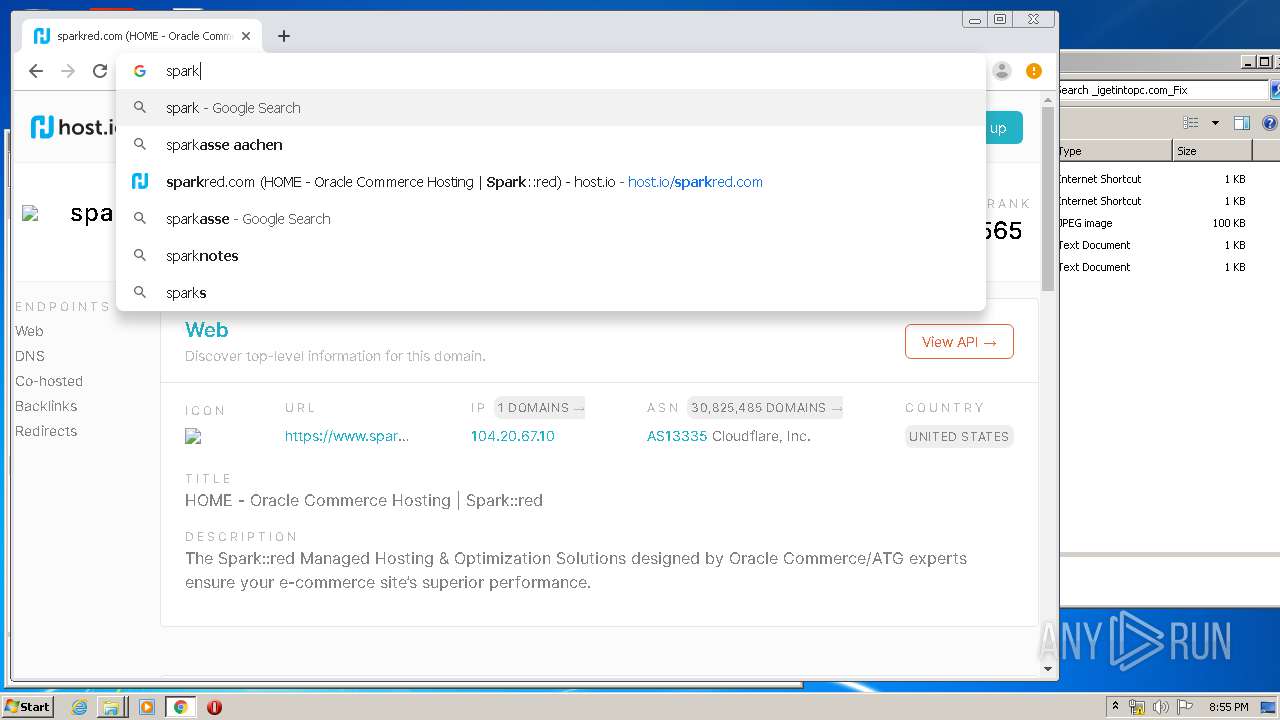This screenshot has width=1280, height=720.
Task: Open the host.io/sparkred.com history suggestion
Action: coord(551,182)
